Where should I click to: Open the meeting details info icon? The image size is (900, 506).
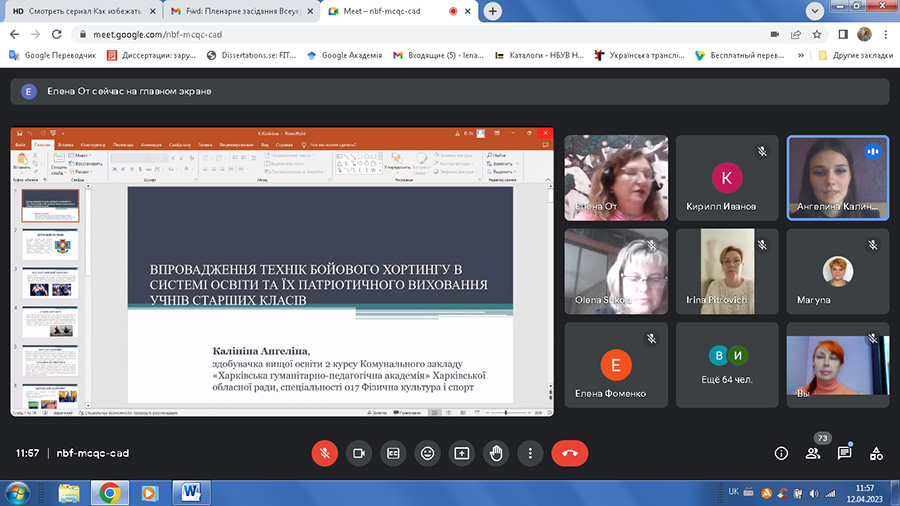tap(781, 453)
